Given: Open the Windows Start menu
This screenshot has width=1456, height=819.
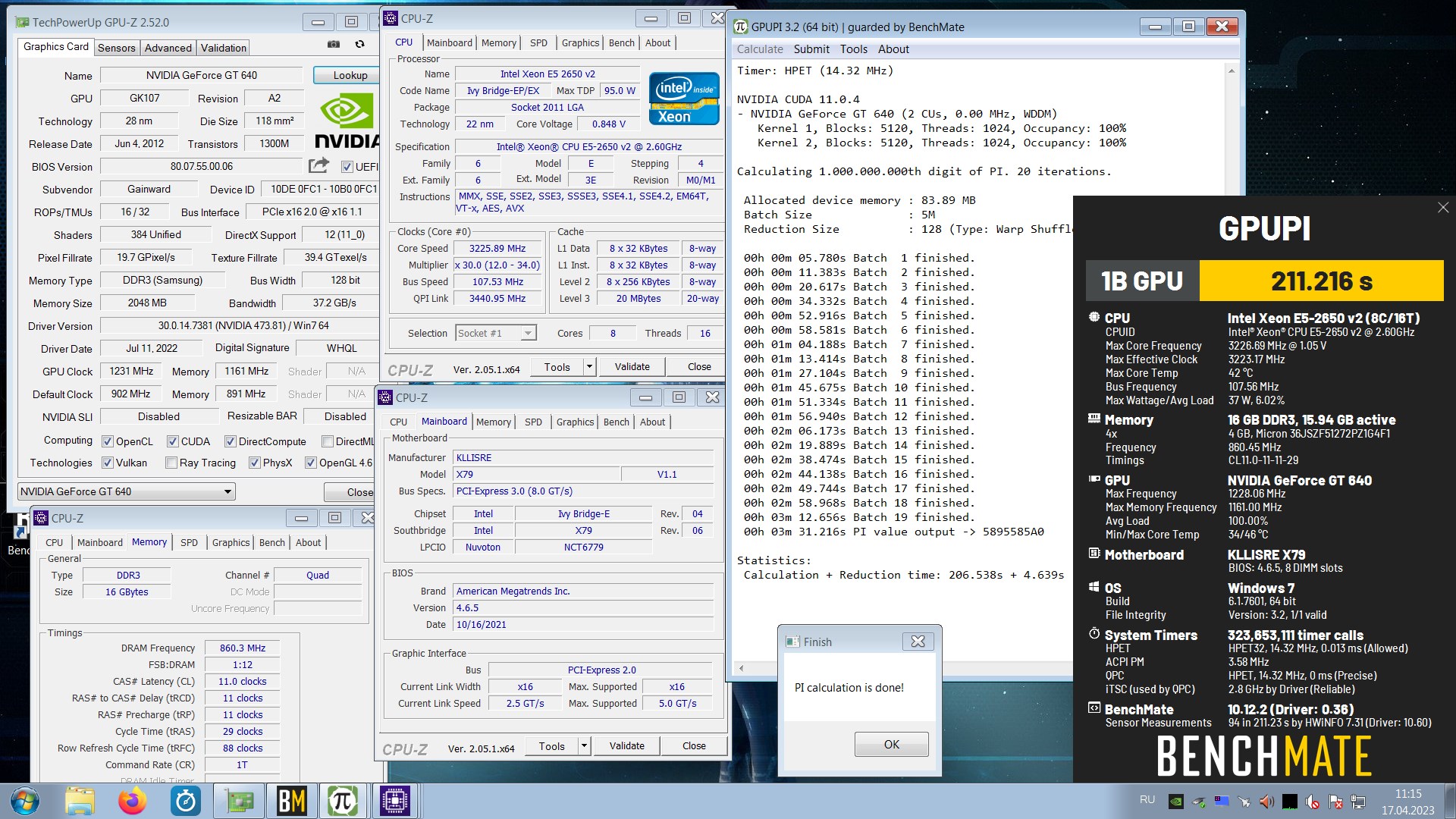Looking at the screenshot, I should (x=25, y=801).
